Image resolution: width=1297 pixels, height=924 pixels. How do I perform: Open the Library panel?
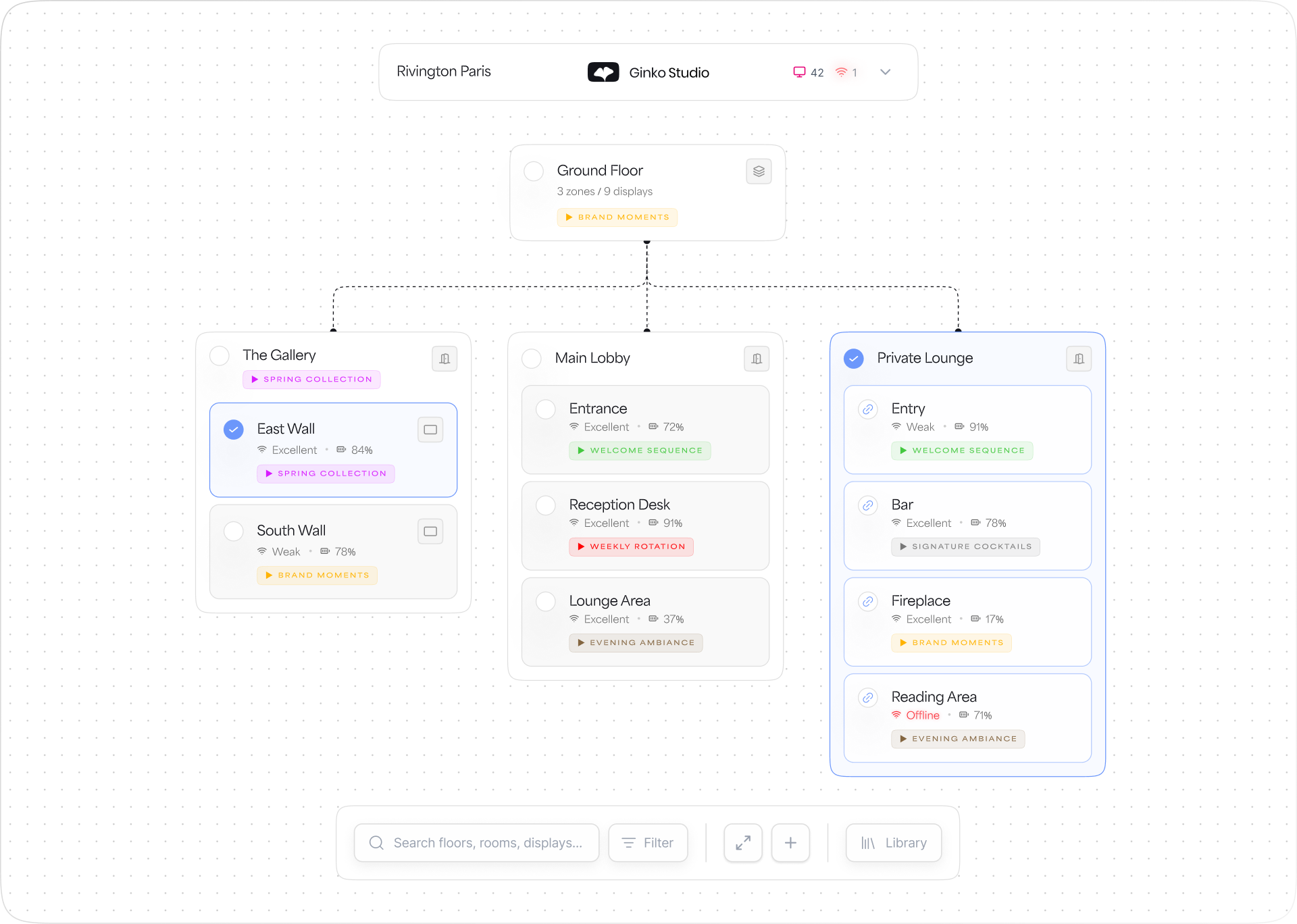[894, 843]
